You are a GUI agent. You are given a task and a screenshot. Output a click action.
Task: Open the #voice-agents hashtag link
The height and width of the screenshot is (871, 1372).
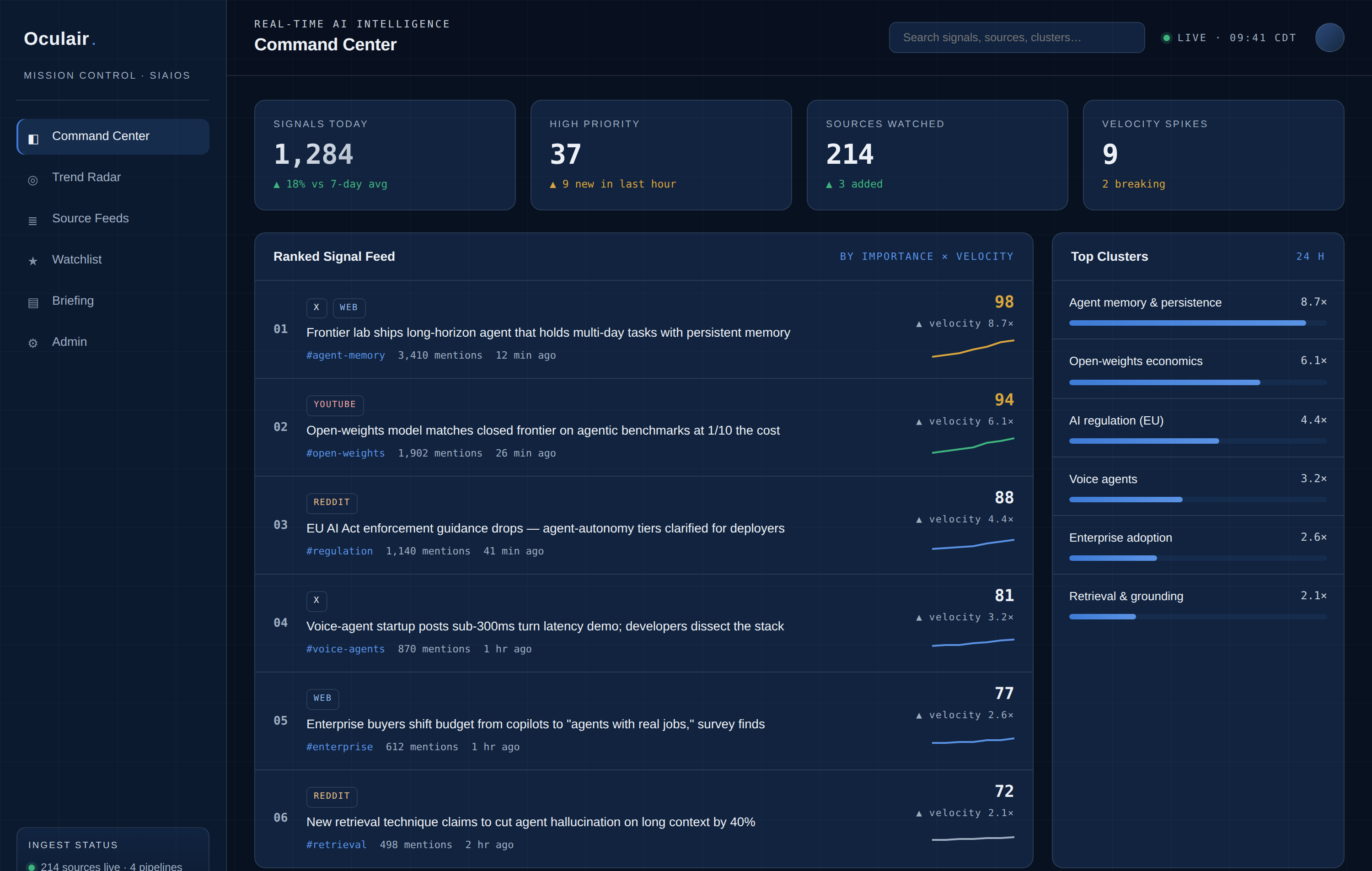(345, 649)
